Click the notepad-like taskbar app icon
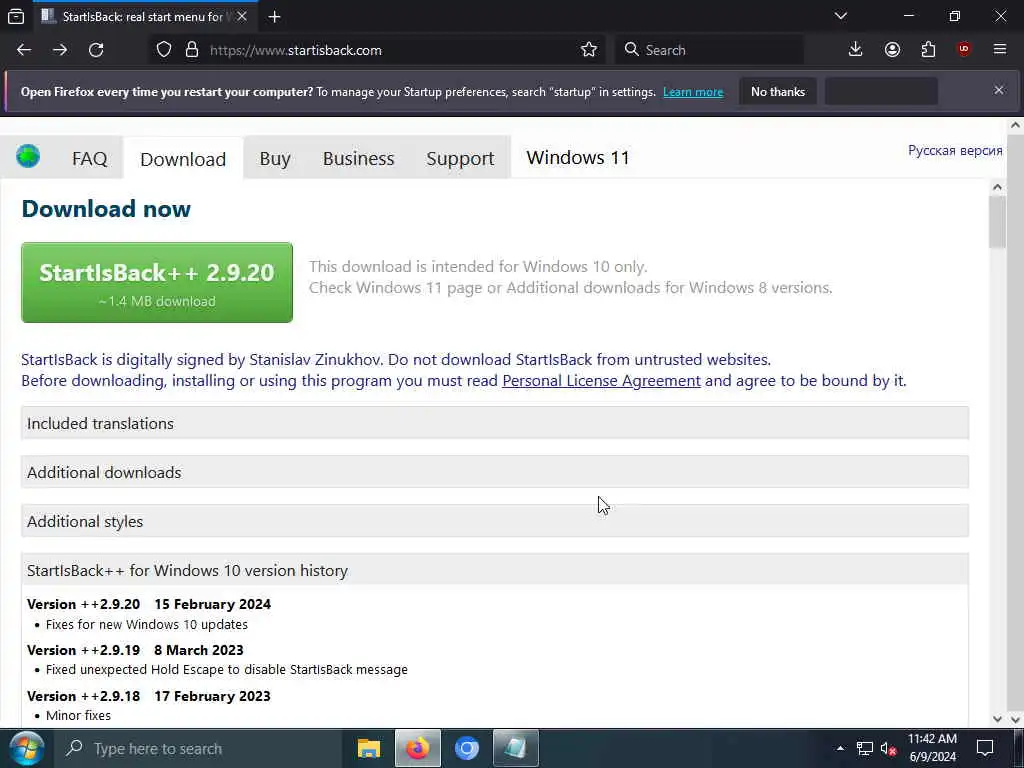Image resolution: width=1024 pixels, height=768 pixels. click(x=516, y=748)
